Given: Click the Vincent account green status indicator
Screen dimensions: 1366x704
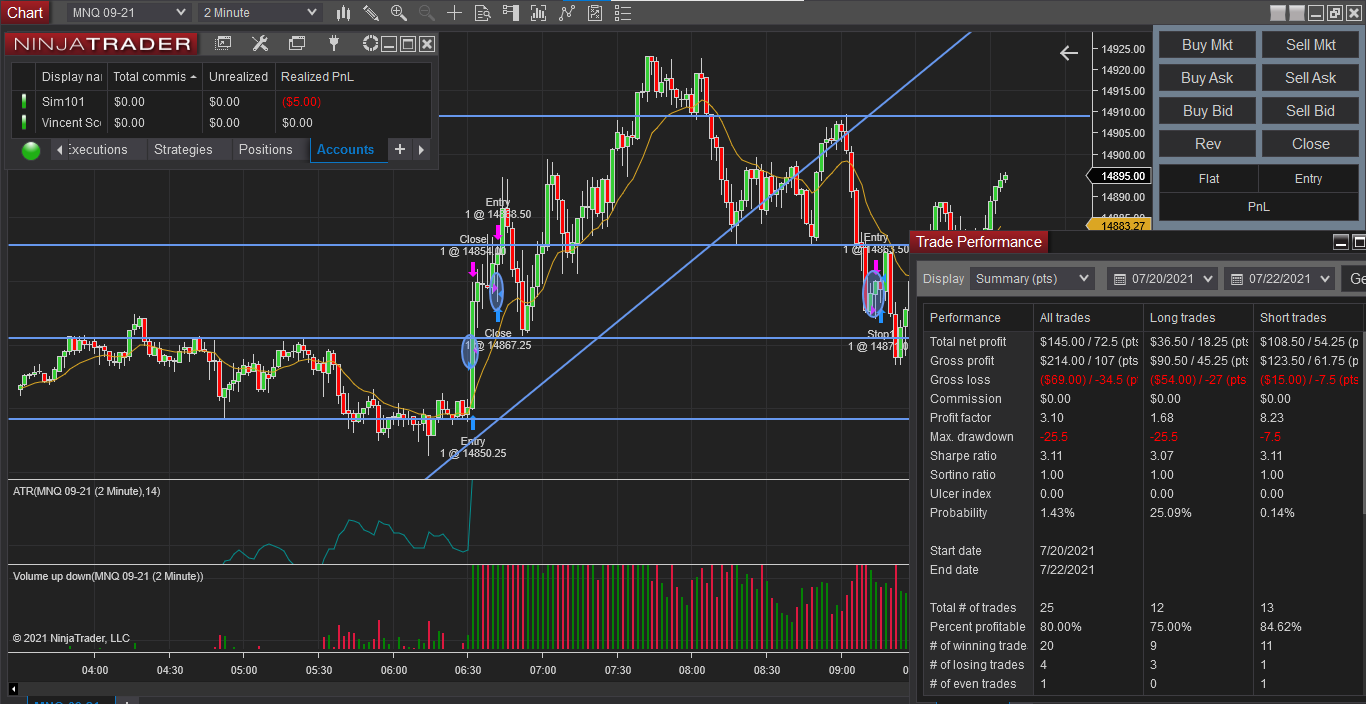Looking at the screenshot, I should 23,123.
